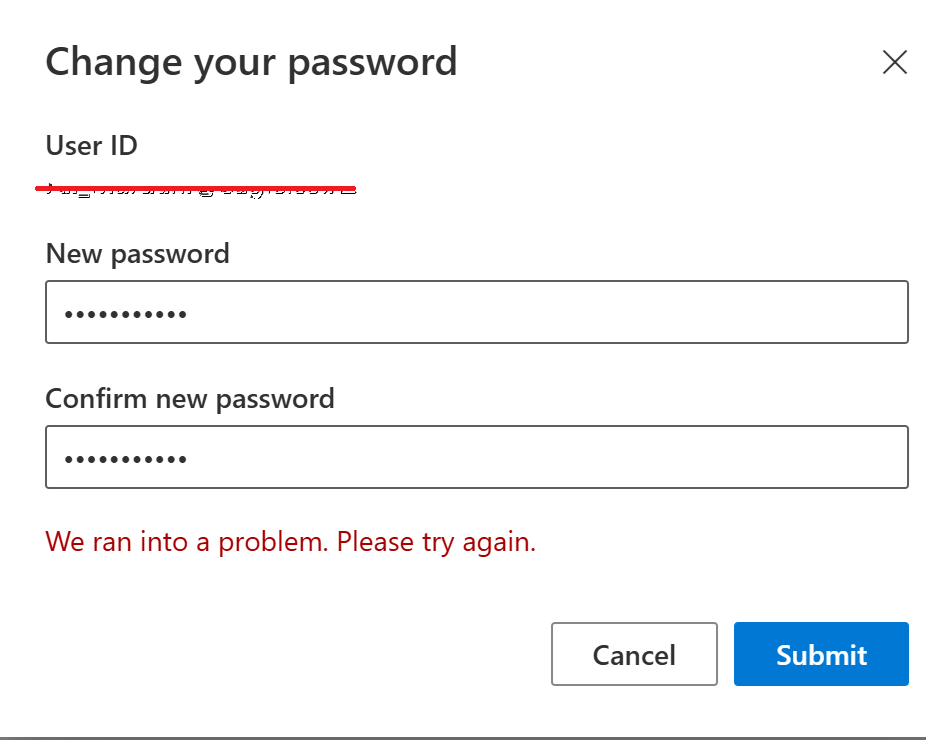926x740 pixels.
Task: Click the red problem warning line
Action: click(290, 541)
